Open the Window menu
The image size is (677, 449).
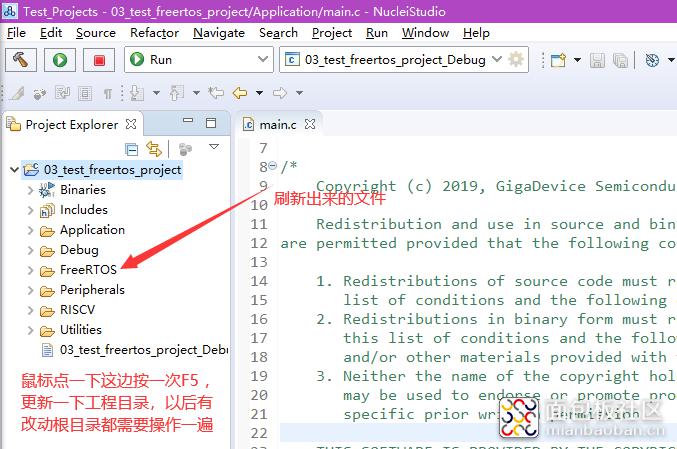point(425,33)
